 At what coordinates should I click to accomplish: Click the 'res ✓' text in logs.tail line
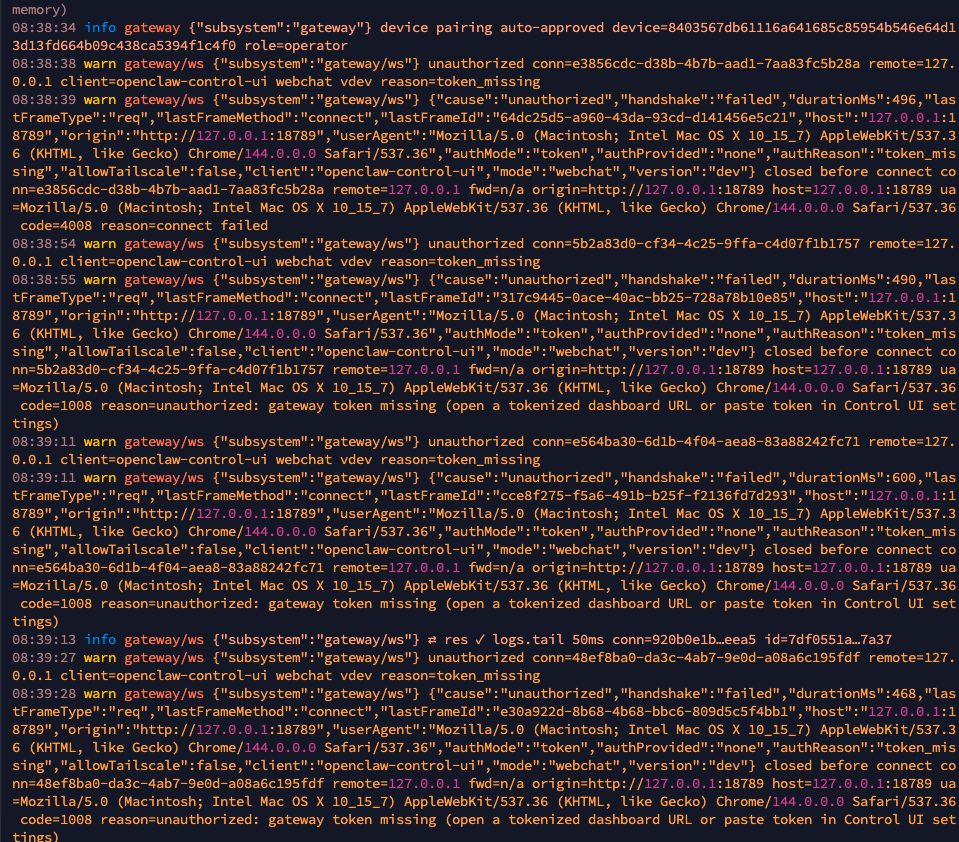pos(464,640)
